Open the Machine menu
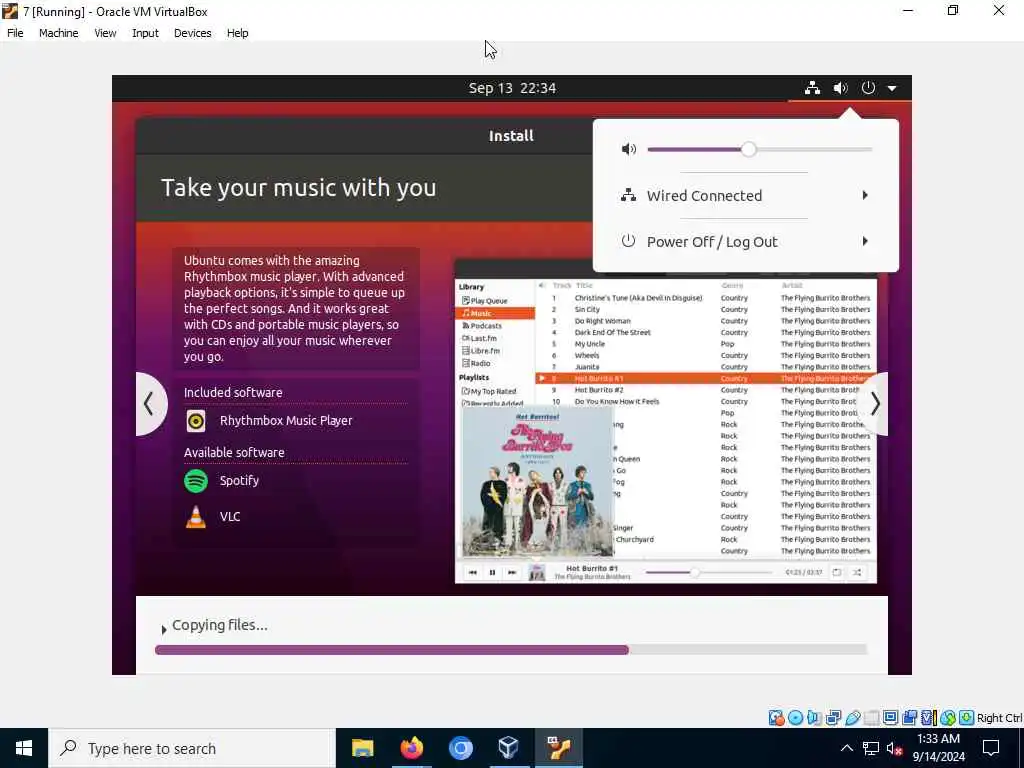This screenshot has height=768, width=1024. [58, 33]
